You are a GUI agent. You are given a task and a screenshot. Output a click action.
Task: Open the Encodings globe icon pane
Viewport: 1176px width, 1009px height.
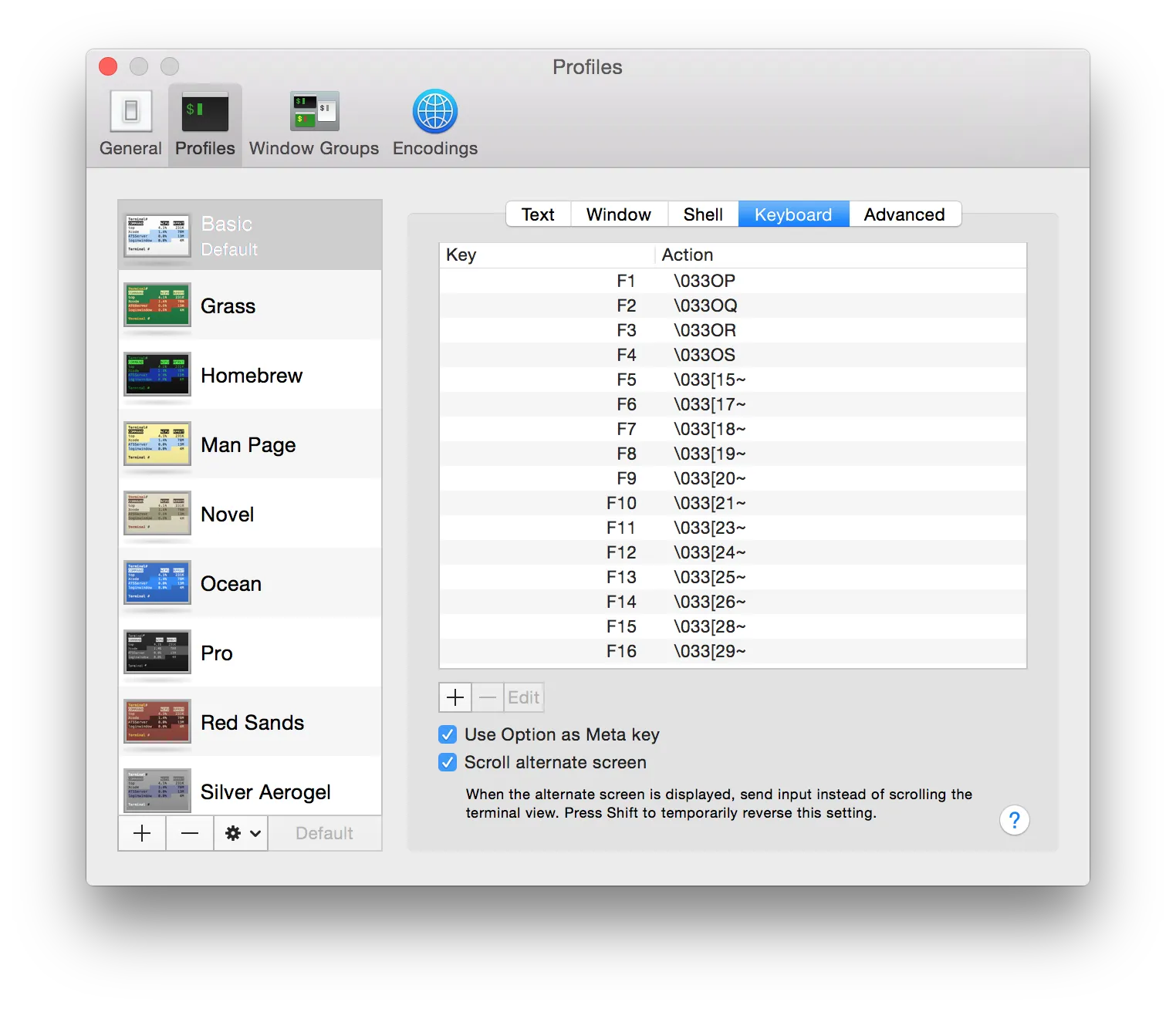[434, 113]
